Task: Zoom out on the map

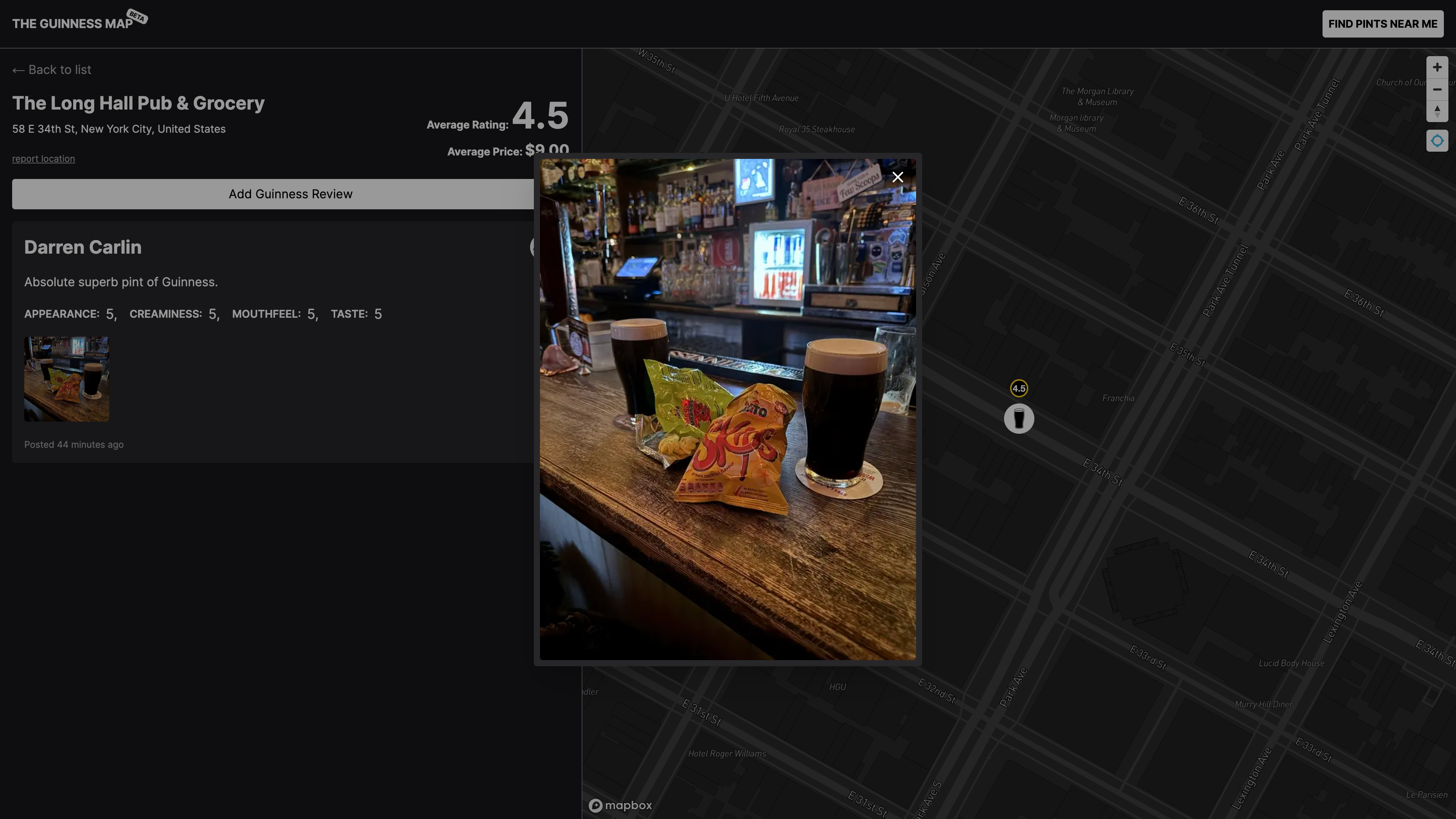Action: 1437,89
